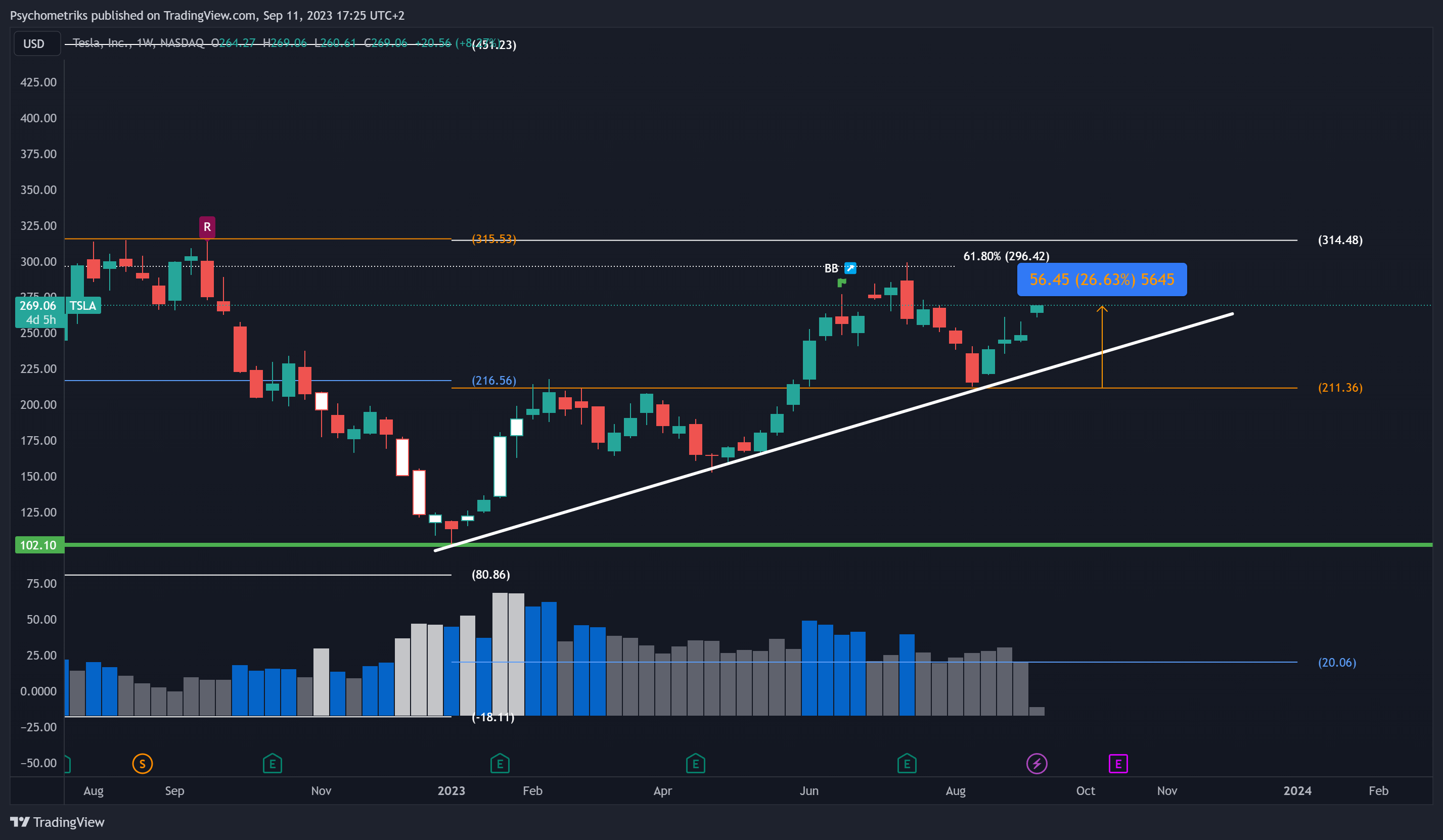This screenshot has width=1443, height=840.
Task: Select the blue (216.56) level label
Action: (493, 380)
